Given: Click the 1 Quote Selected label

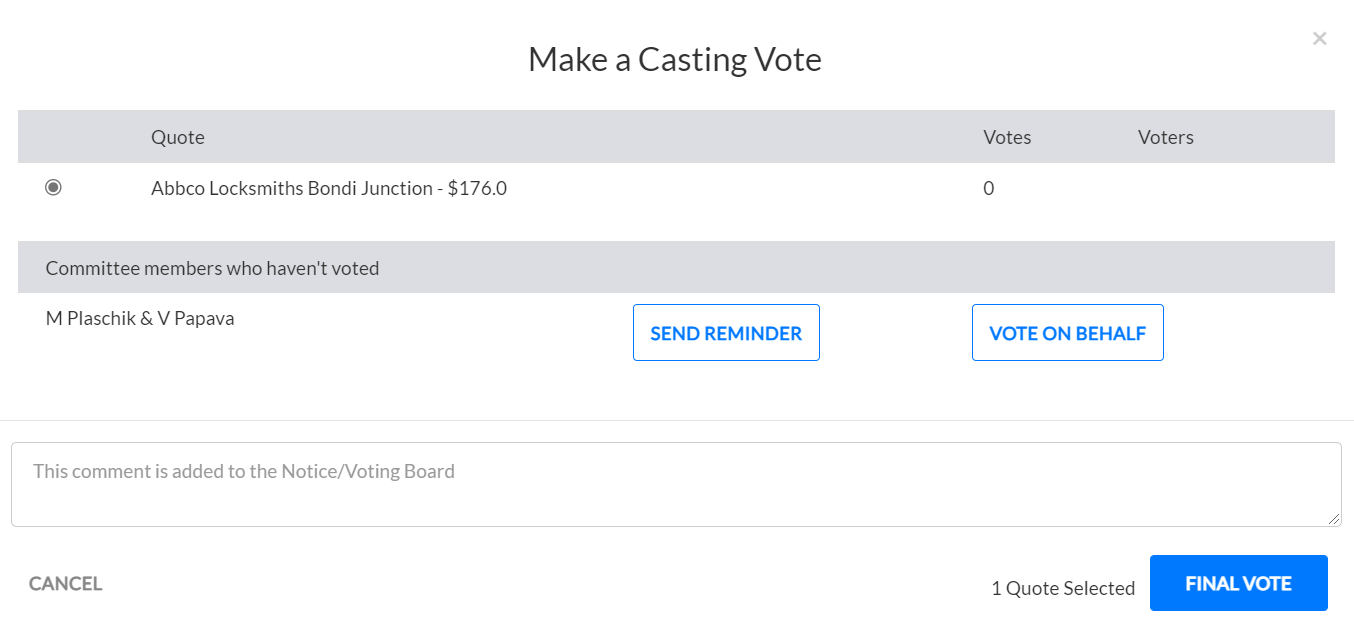Looking at the screenshot, I should 1063,588.
